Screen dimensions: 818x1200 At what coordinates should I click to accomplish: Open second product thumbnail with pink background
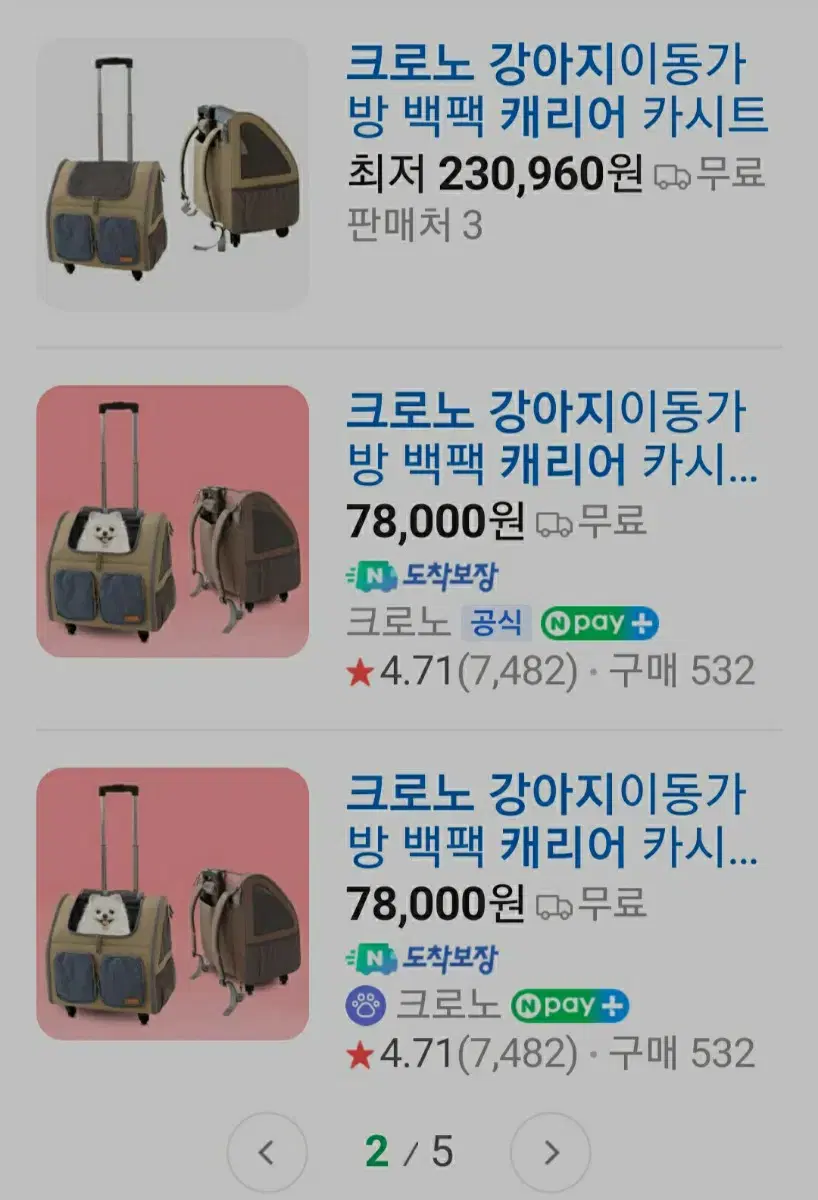[173, 522]
